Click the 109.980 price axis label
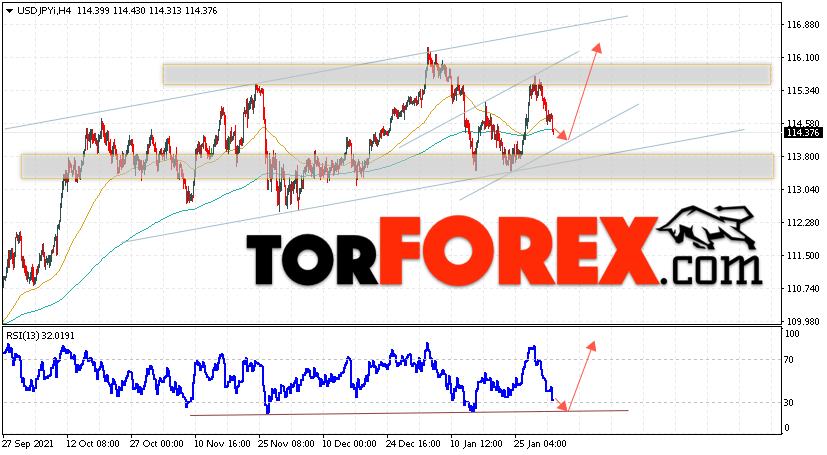827x455 pixels. 803,322
